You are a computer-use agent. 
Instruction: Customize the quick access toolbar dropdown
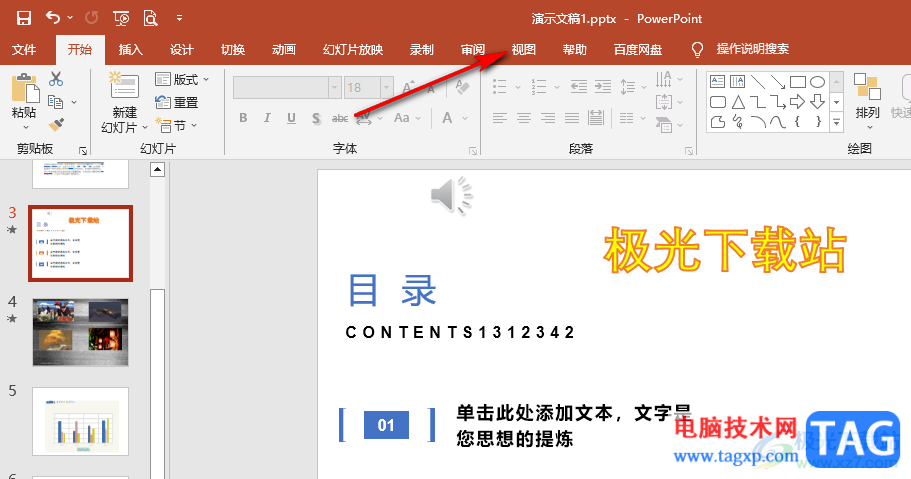pyautogui.click(x=180, y=19)
